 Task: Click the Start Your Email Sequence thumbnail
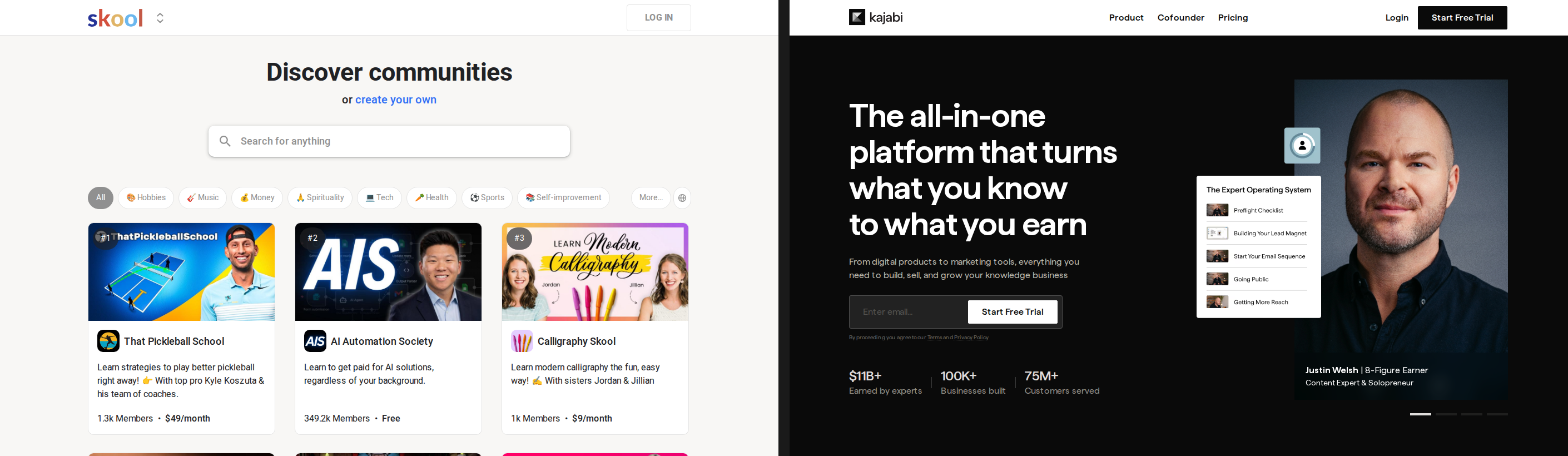(1217, 256)
